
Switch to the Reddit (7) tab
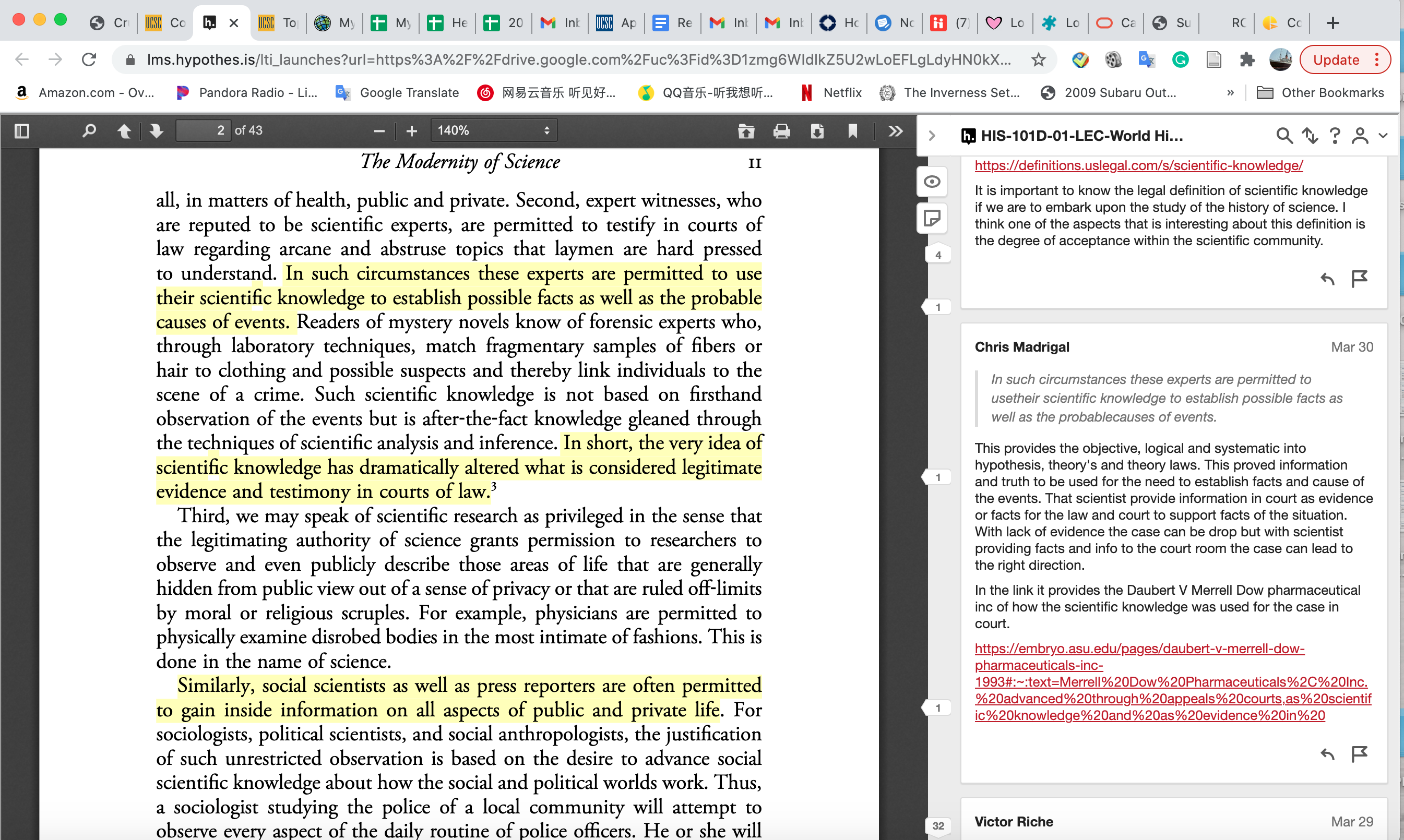pyautogui.click(x=950, y=23)
